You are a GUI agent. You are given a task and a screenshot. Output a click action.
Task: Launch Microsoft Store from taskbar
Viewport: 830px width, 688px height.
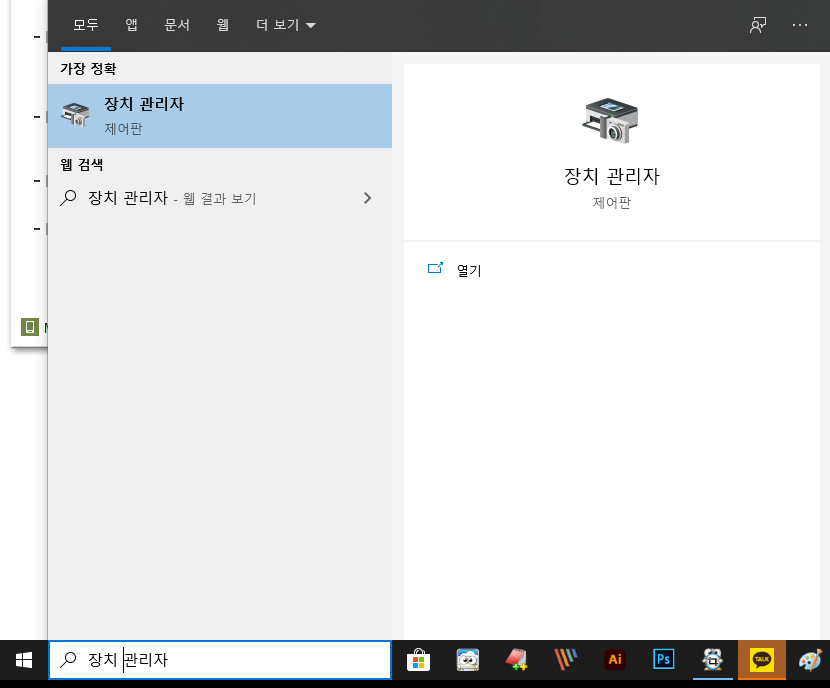tap(418, 660)
